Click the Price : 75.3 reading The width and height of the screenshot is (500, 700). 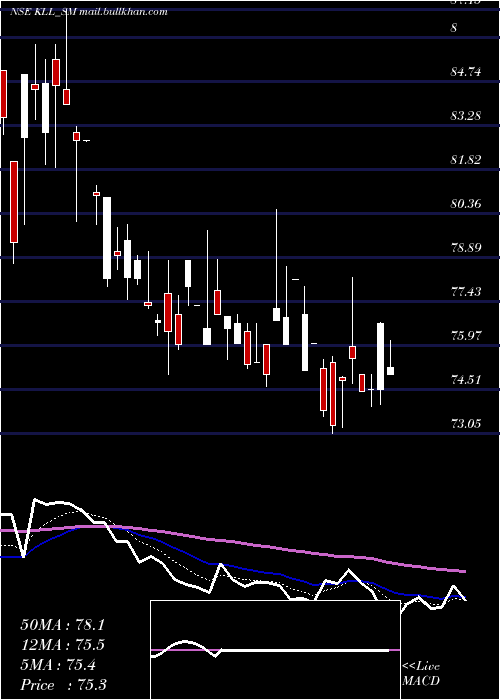click(x=63, y=685)
